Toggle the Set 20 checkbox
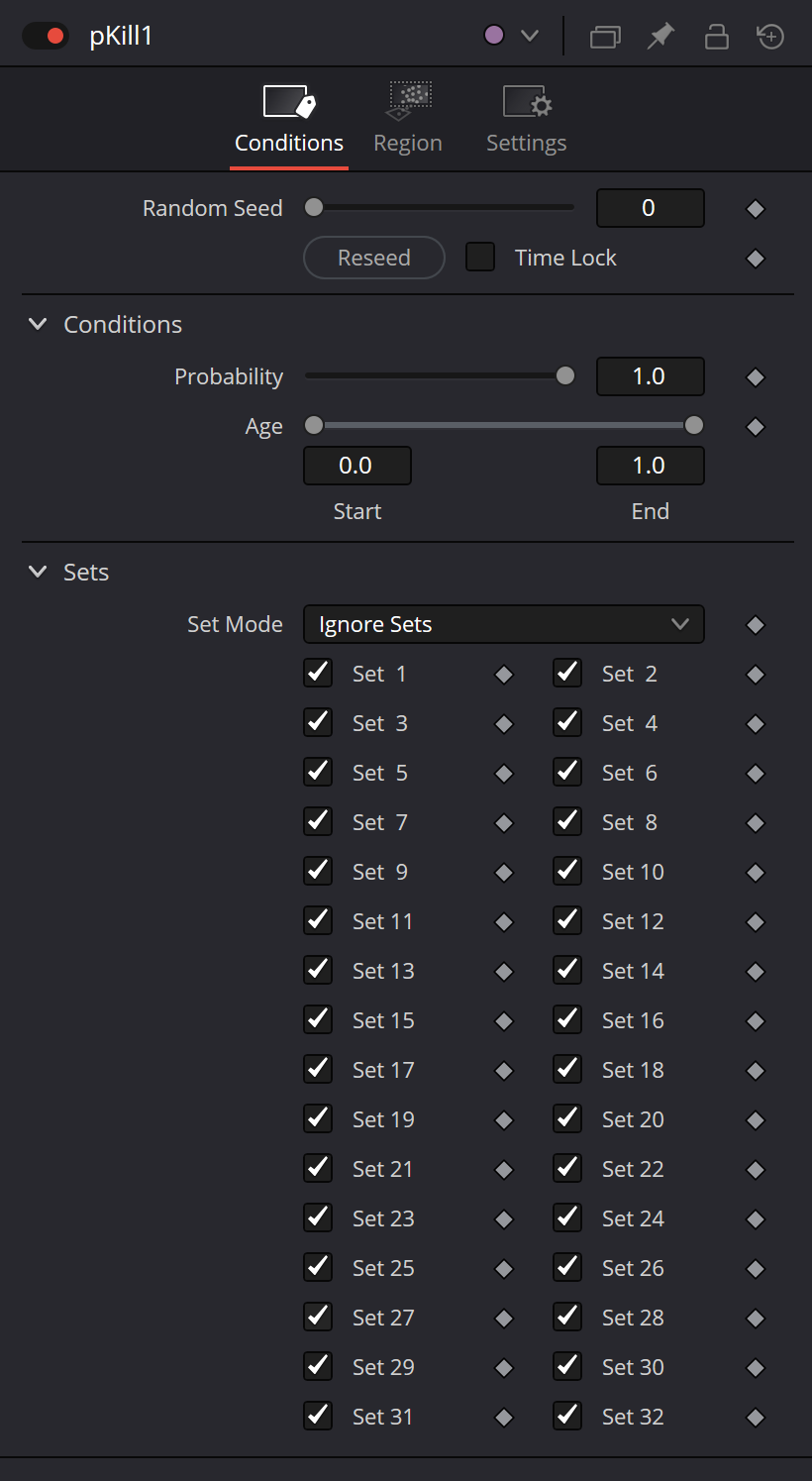The image size is (812, 1481). pos(567,1119)
